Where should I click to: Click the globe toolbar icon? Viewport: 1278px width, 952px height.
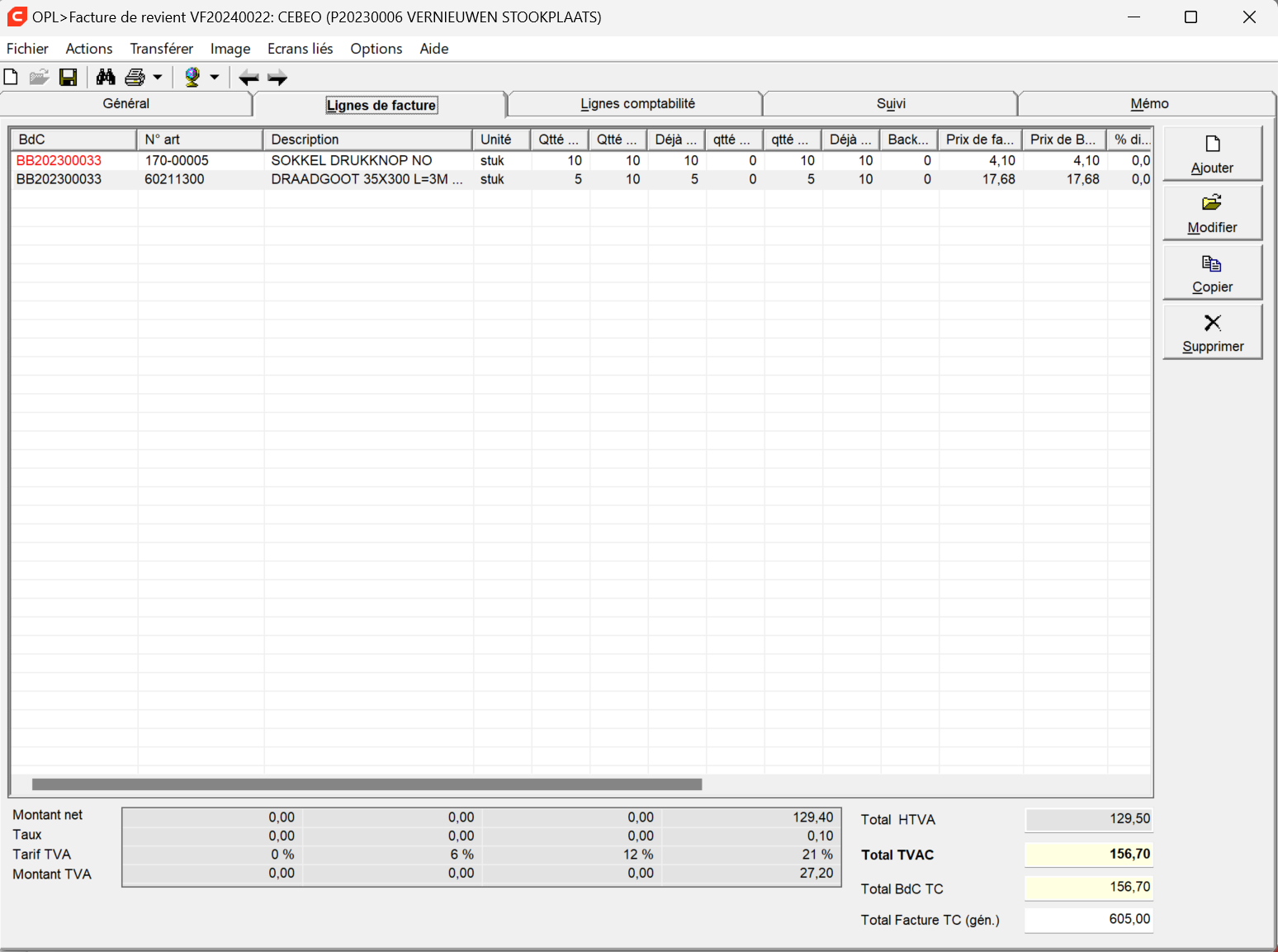192,78
